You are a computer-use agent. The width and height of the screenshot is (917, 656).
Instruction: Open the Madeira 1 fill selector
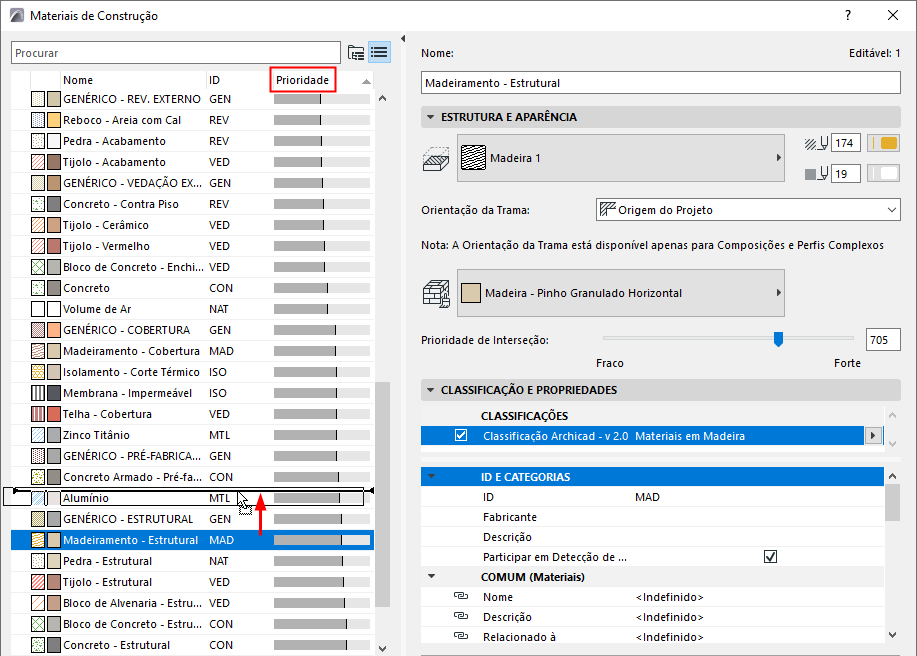click(620, 158)
